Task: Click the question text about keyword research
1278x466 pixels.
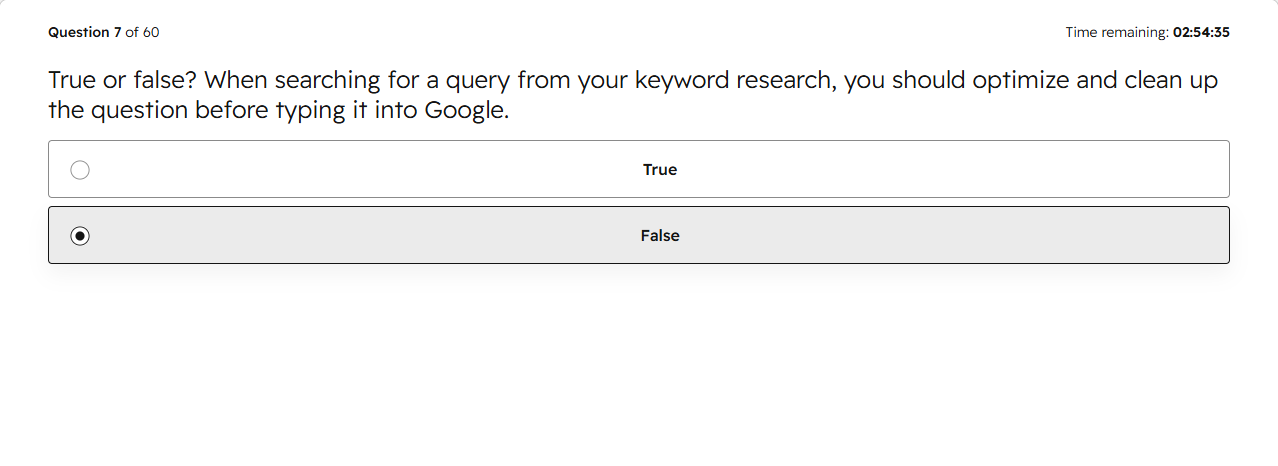Action: pos(633,95)
